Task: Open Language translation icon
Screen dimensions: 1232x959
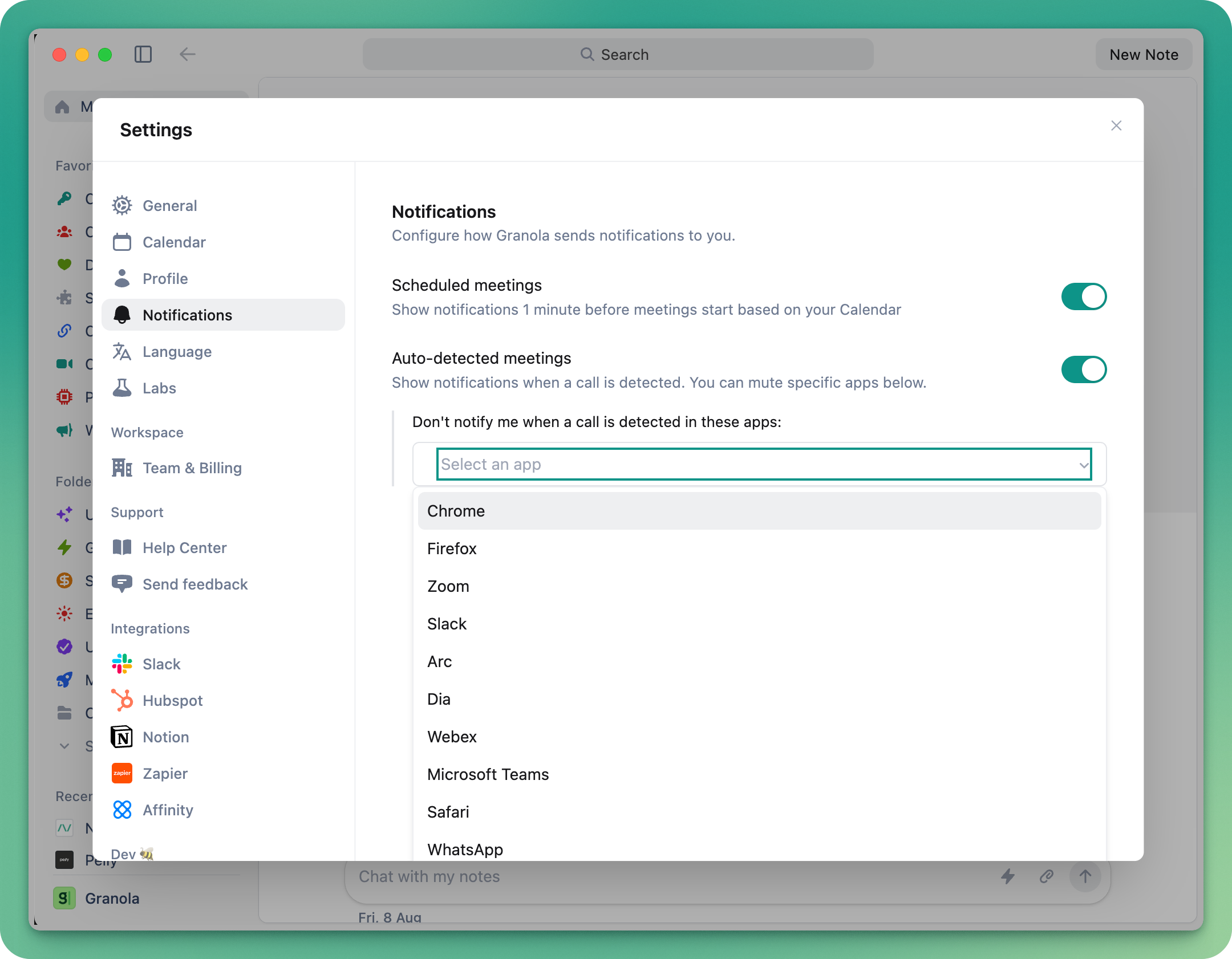Action: [121, 351]
